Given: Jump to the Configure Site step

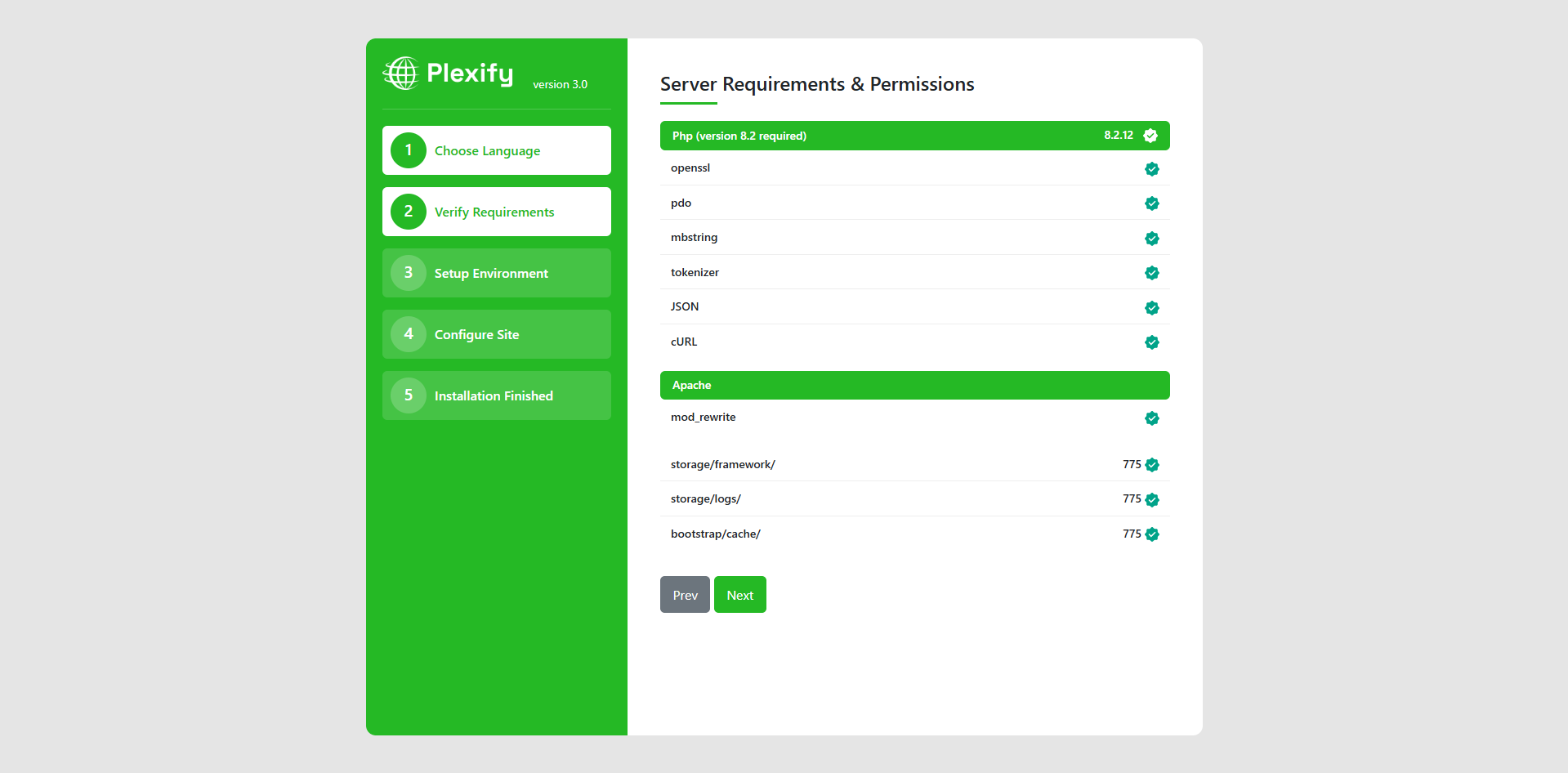Looking at the screenshot, I should (496, 334).
